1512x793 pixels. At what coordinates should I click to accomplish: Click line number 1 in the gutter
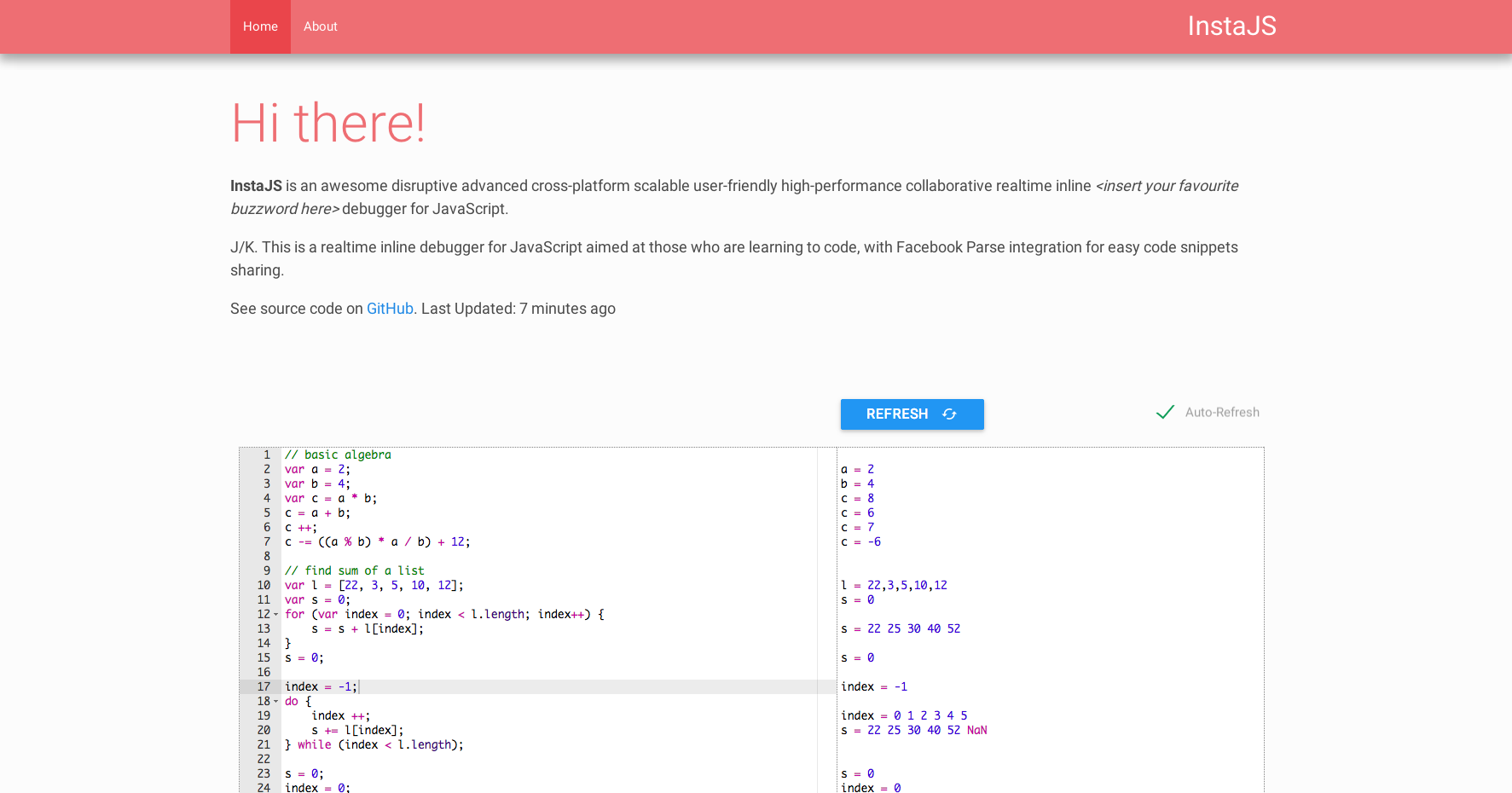267,455
